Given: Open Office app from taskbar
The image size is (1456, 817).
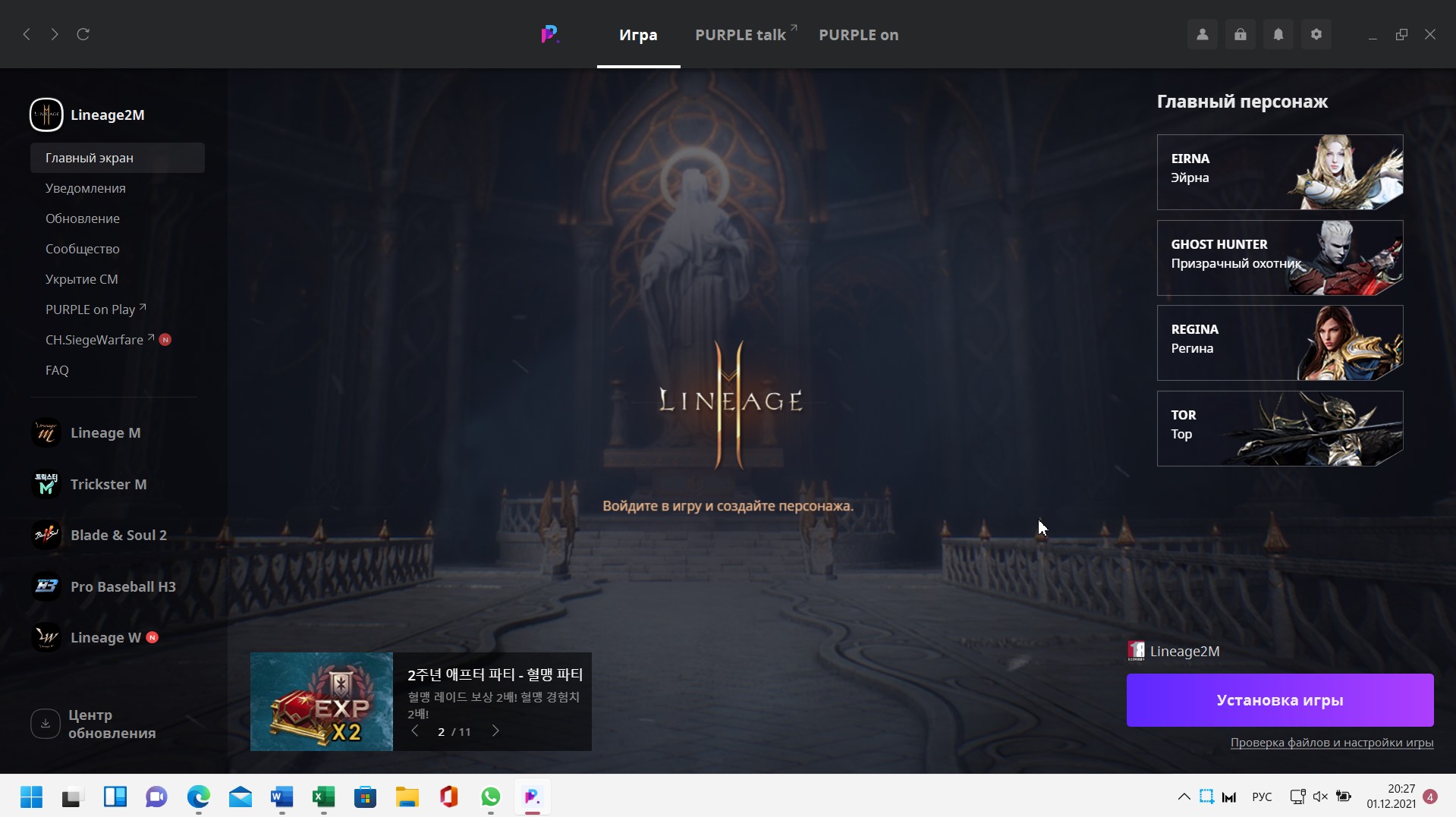Looking at the screenshot, I should (448, 797).
